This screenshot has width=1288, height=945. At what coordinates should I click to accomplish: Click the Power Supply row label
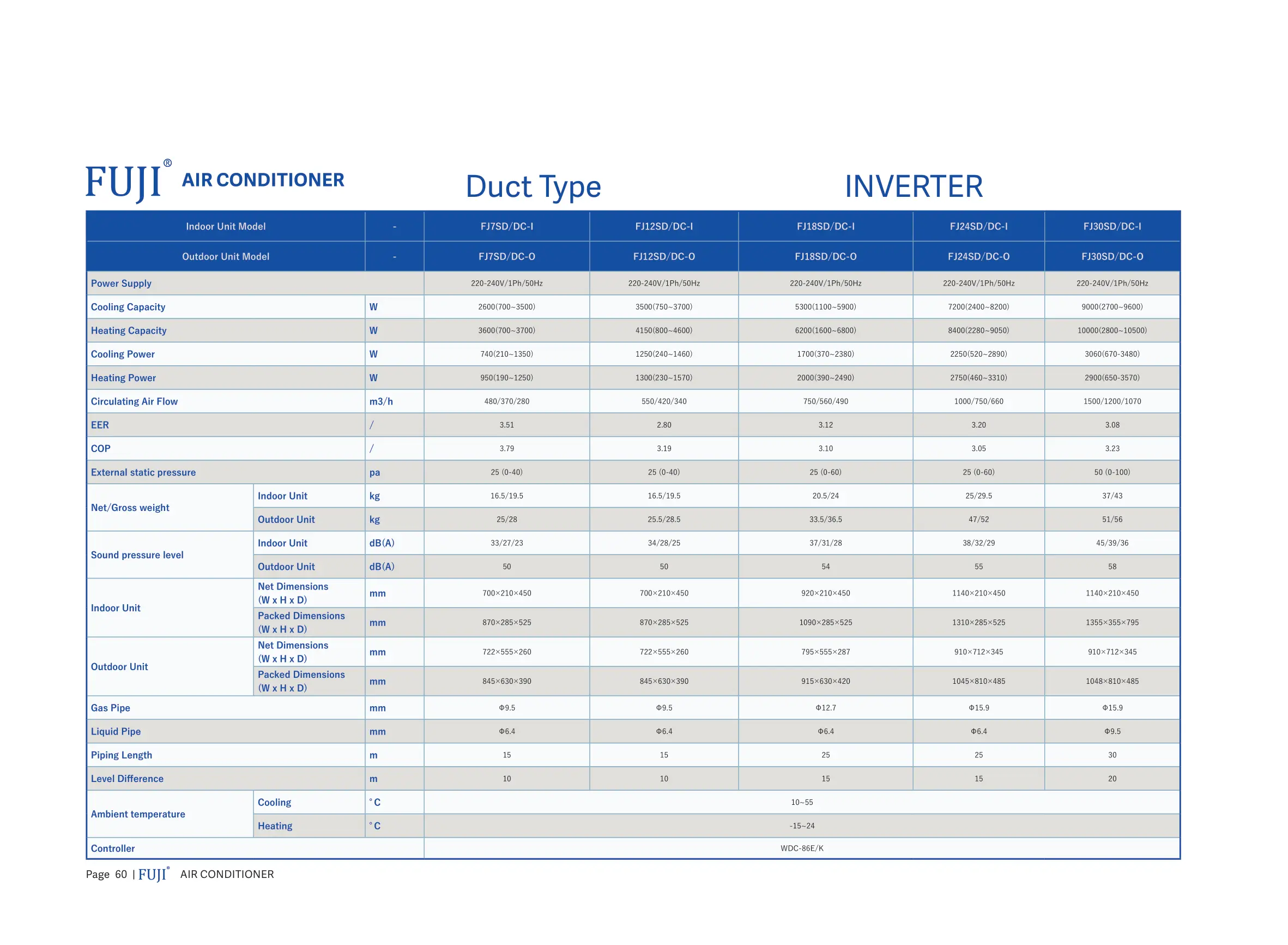pos(121,283)
